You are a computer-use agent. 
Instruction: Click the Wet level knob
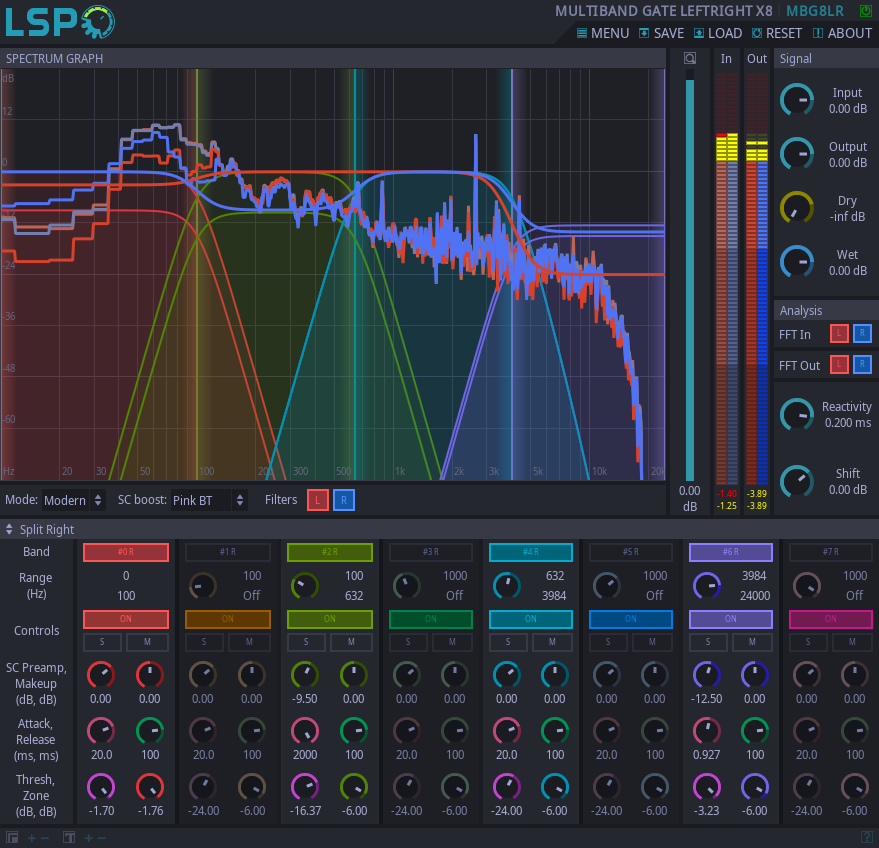797,262
